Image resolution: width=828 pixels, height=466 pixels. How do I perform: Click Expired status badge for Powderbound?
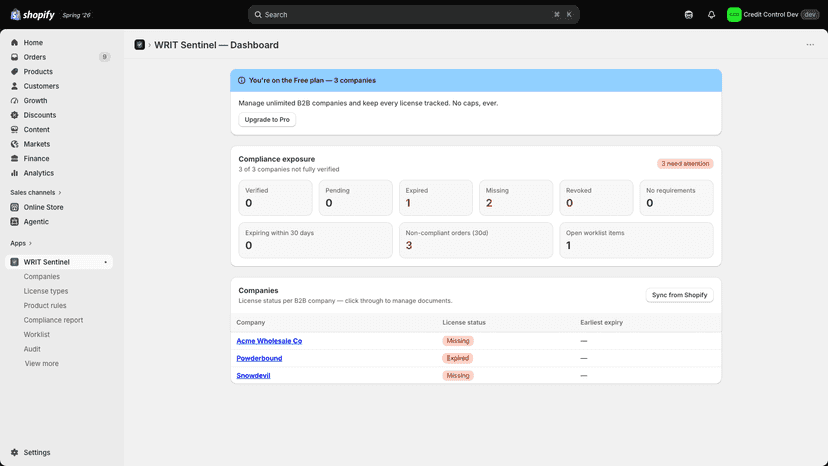[458, 358]
